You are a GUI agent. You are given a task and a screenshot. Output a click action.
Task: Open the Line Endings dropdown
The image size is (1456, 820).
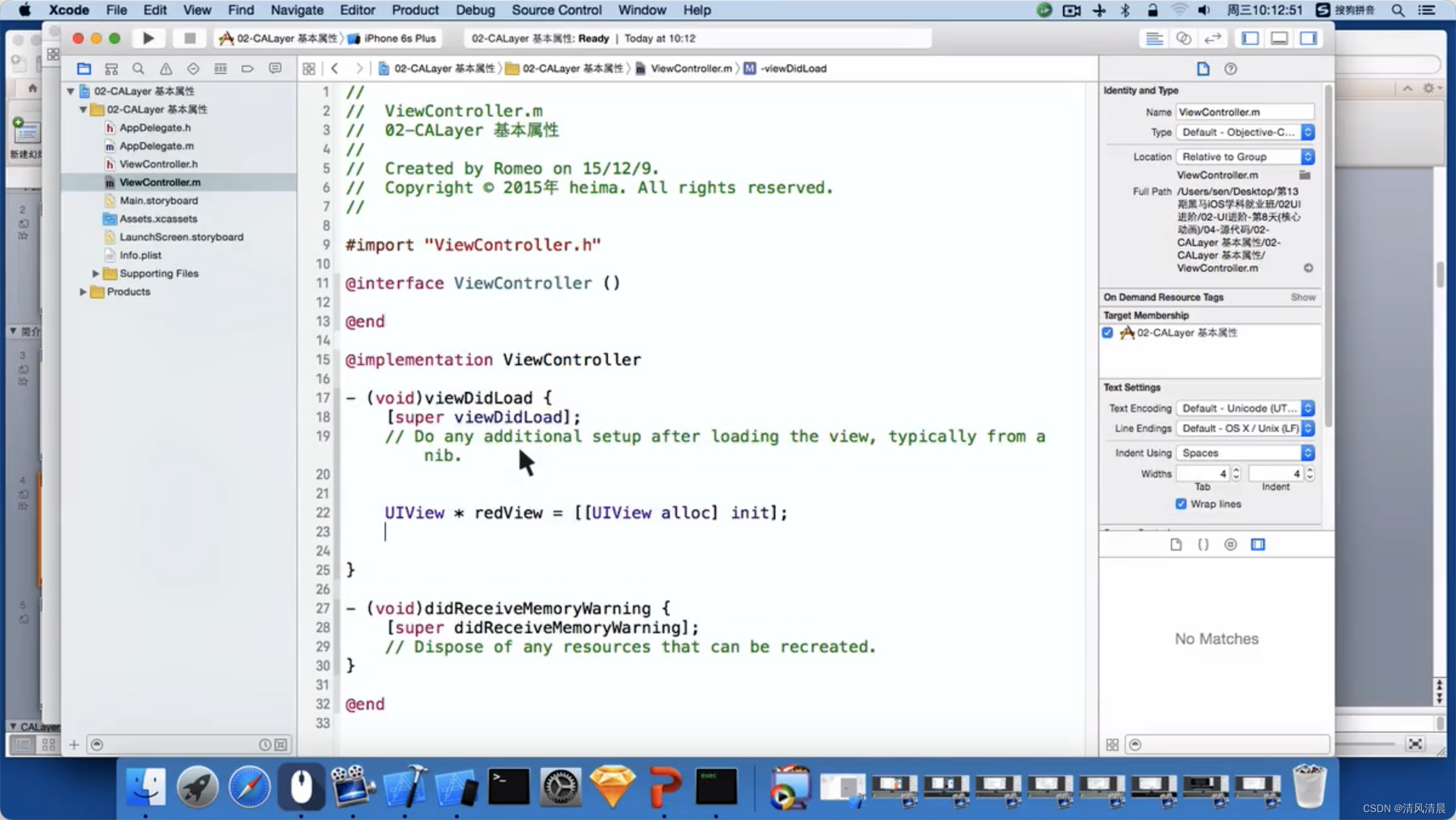[1245, 428]
